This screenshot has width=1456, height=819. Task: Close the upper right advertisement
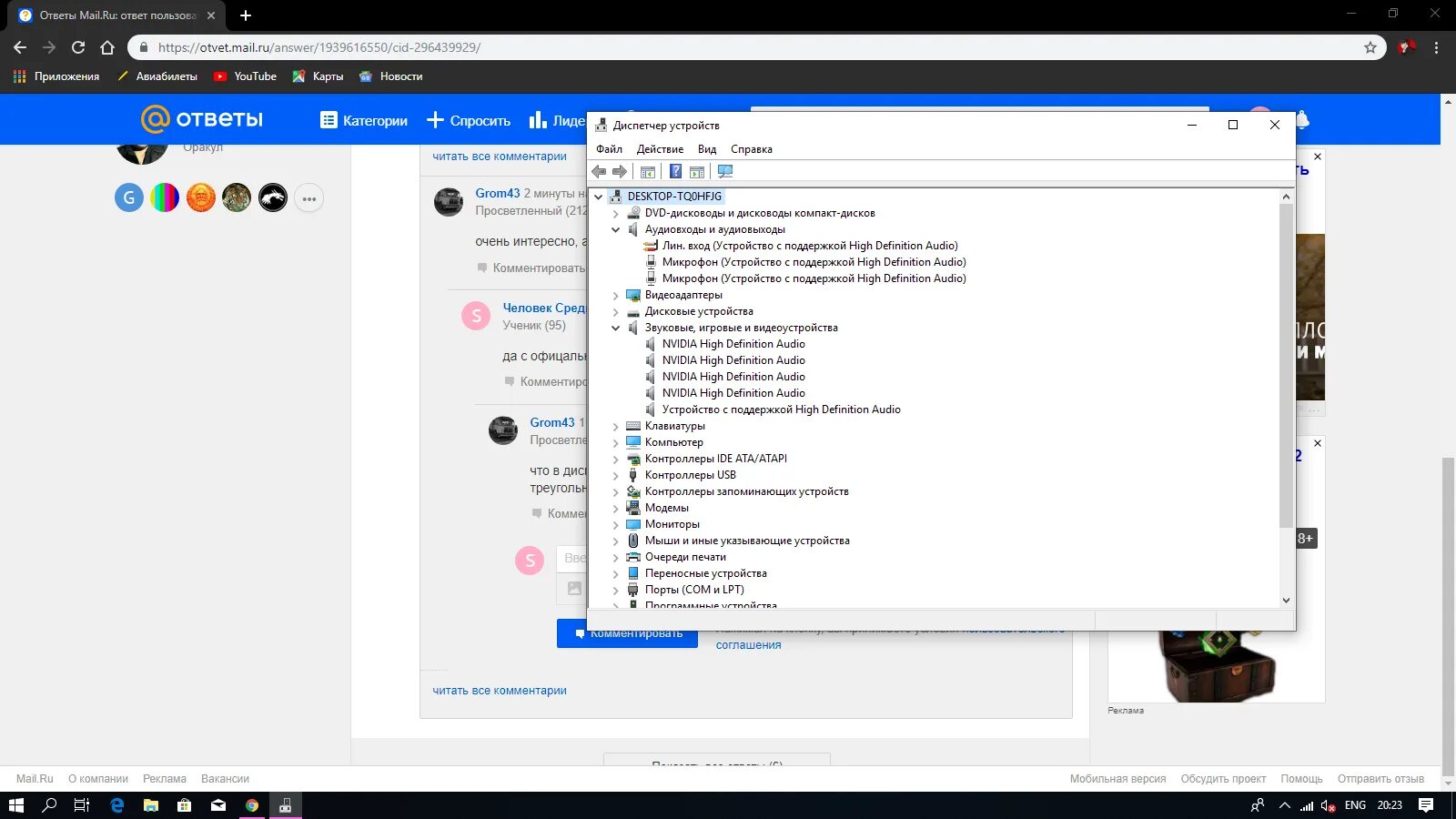click(x=1318, y=157)
